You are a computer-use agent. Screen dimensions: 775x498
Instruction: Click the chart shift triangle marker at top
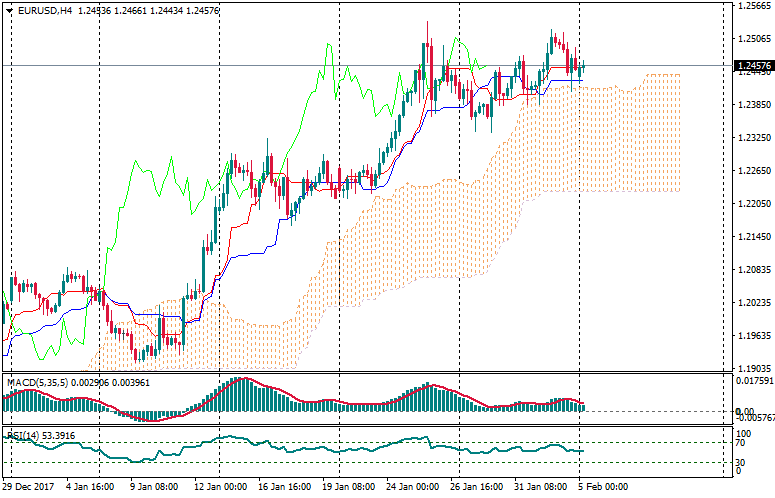pos(724,6)
